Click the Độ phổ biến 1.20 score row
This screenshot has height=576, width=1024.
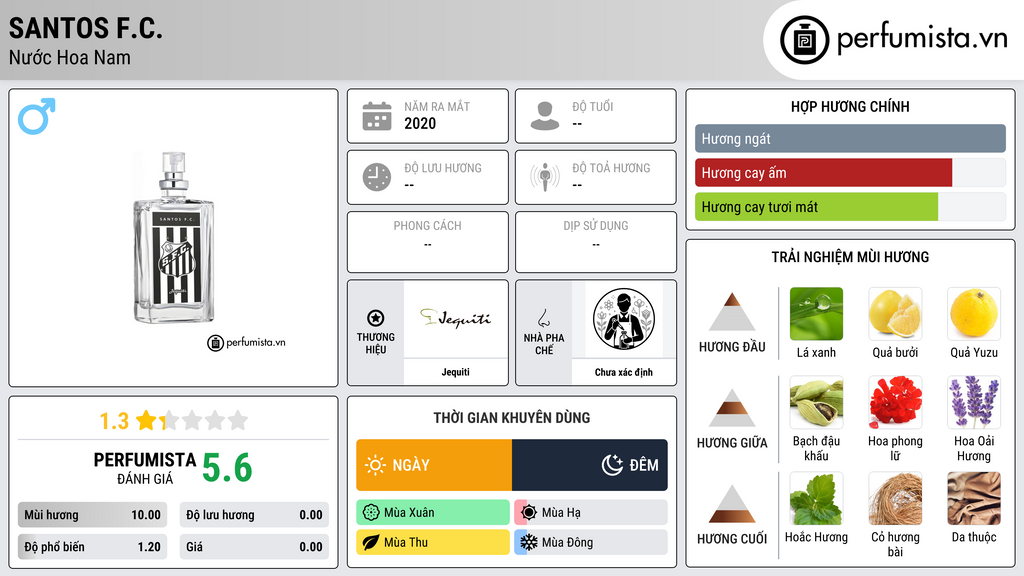(92, 547)
